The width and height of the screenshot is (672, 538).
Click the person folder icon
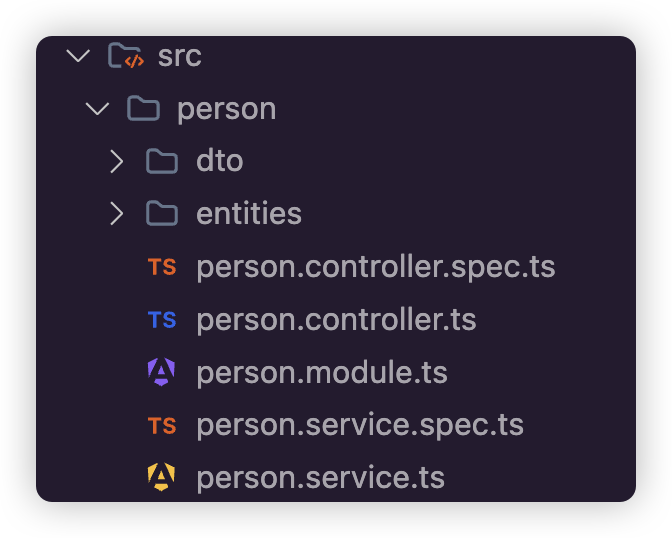pos(144,108)
